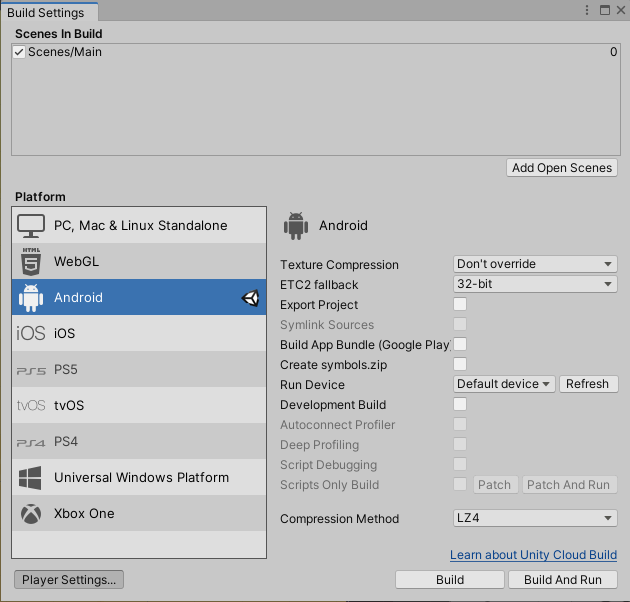Close the Build Settings window
630x602 pixels.
621,10
